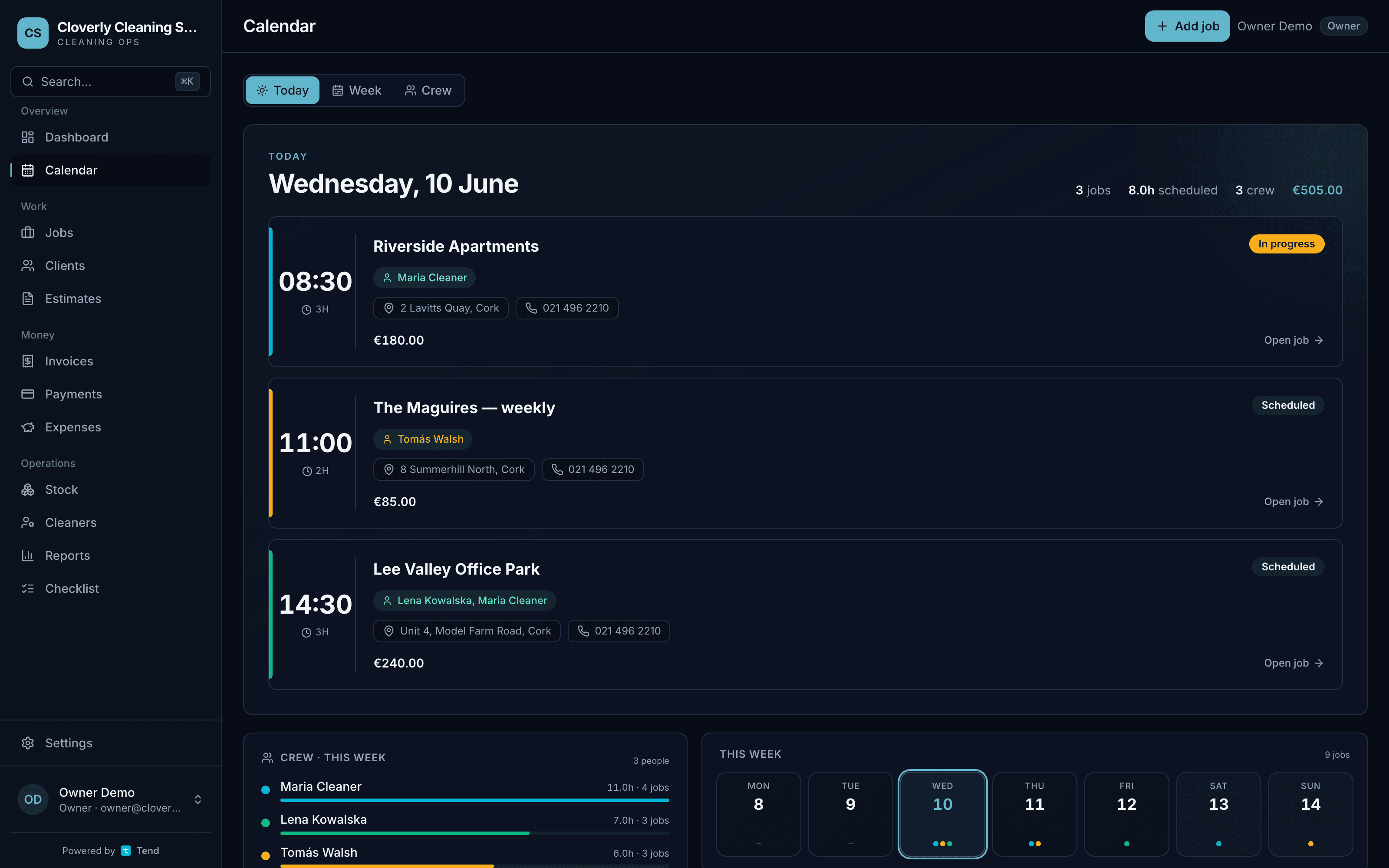Click the ⌘K shortcut badge

(x=187, y=82)
